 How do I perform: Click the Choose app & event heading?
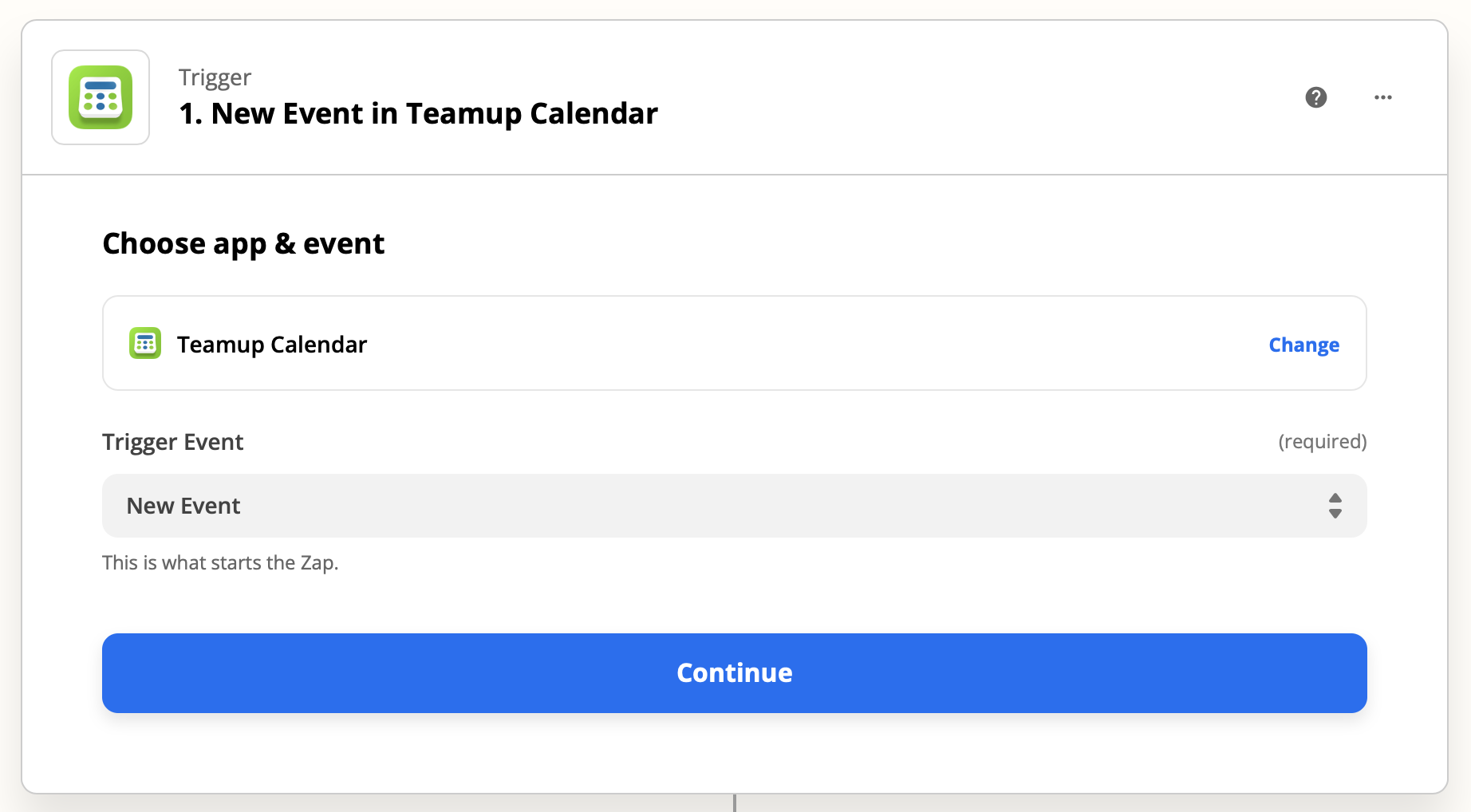[243, 243]
